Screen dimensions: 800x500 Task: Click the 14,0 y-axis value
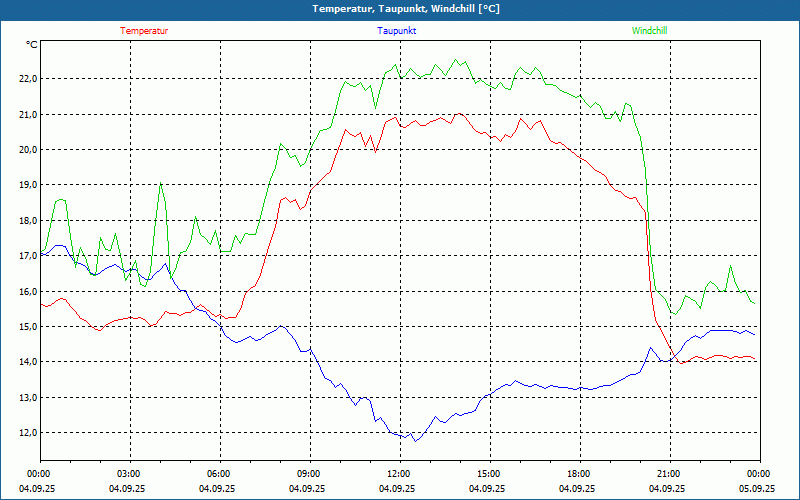(29, 362)
